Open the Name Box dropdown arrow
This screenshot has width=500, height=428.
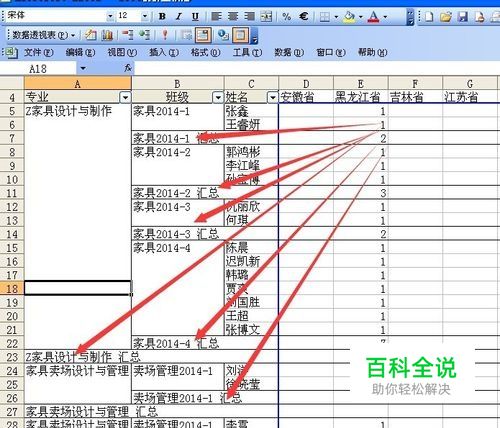coord(83,69)
